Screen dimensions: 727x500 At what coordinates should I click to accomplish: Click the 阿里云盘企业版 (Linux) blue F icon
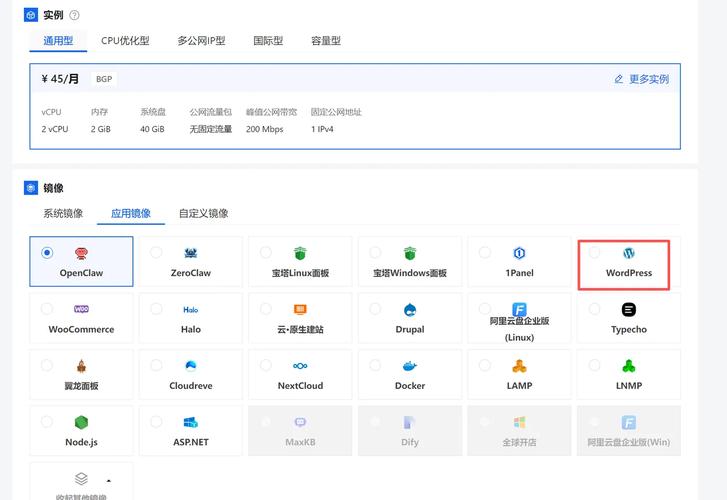click(x=519, y=309)
